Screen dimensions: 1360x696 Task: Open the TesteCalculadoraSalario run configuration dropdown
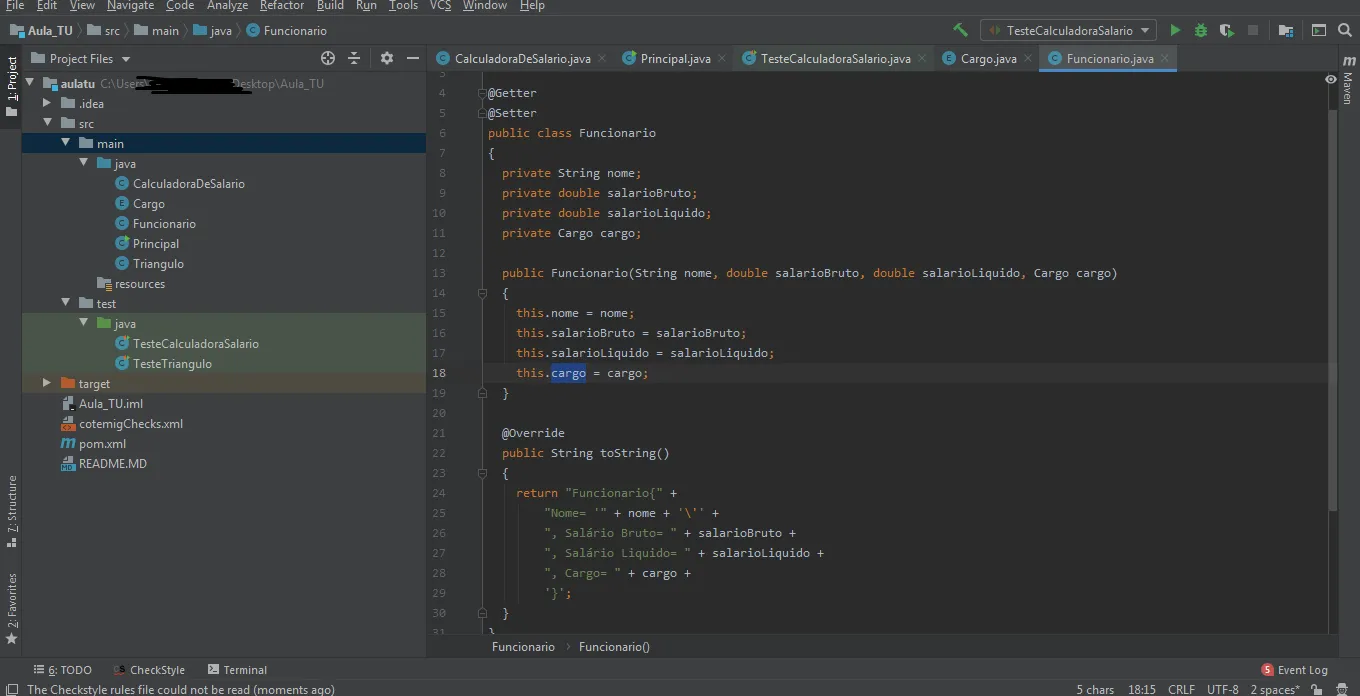tap(1068, 31)
